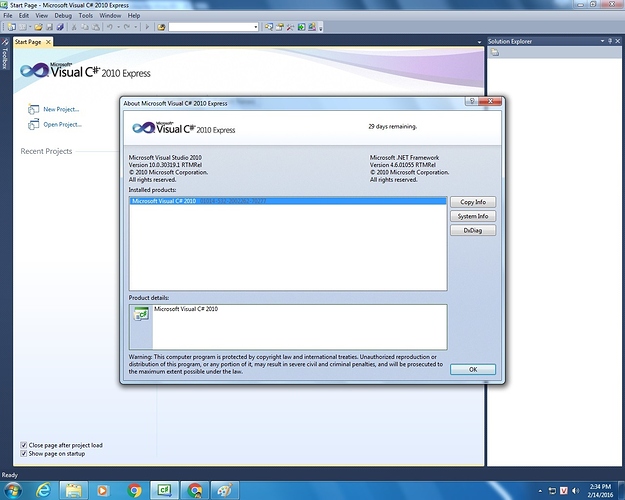Click the Solution Explorer panel's folder icon

(495, 52)
